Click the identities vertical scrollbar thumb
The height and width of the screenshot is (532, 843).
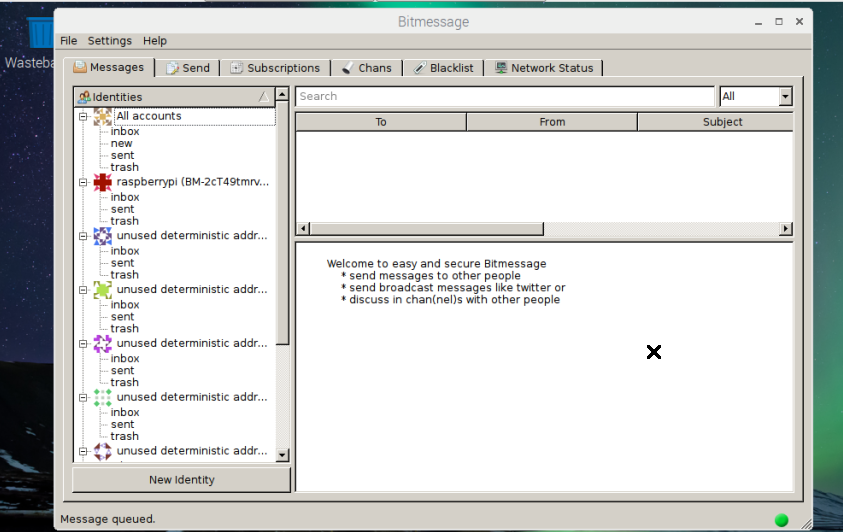(x=282, y=223)
